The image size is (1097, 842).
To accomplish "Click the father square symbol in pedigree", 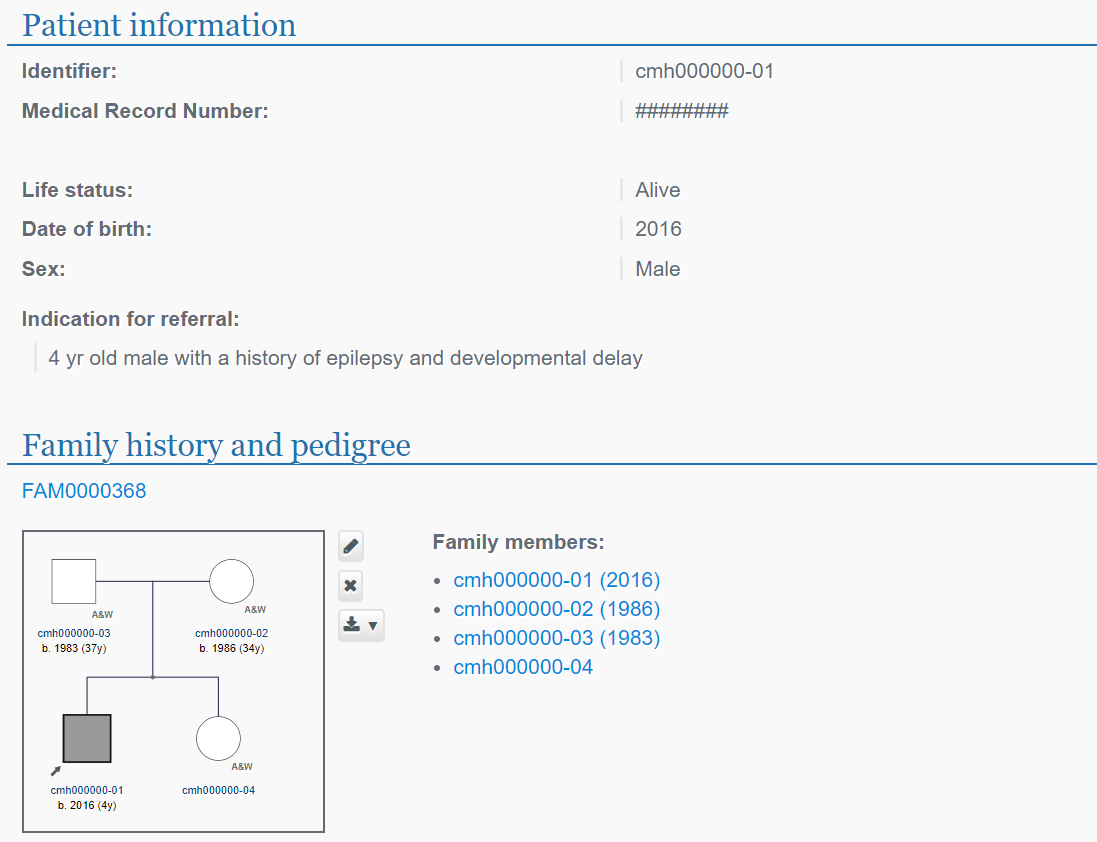I will tap(74, 581).
